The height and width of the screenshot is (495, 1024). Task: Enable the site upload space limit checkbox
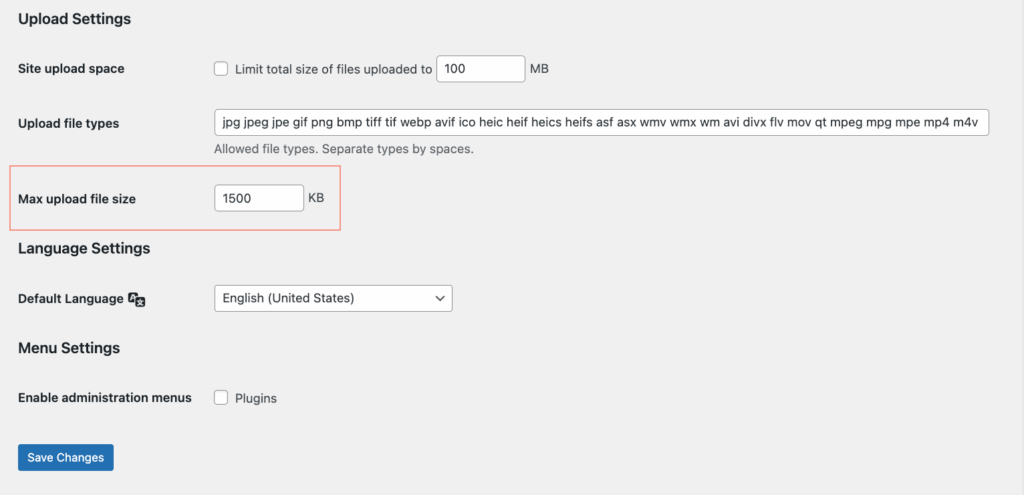click(x=221, y=69)
